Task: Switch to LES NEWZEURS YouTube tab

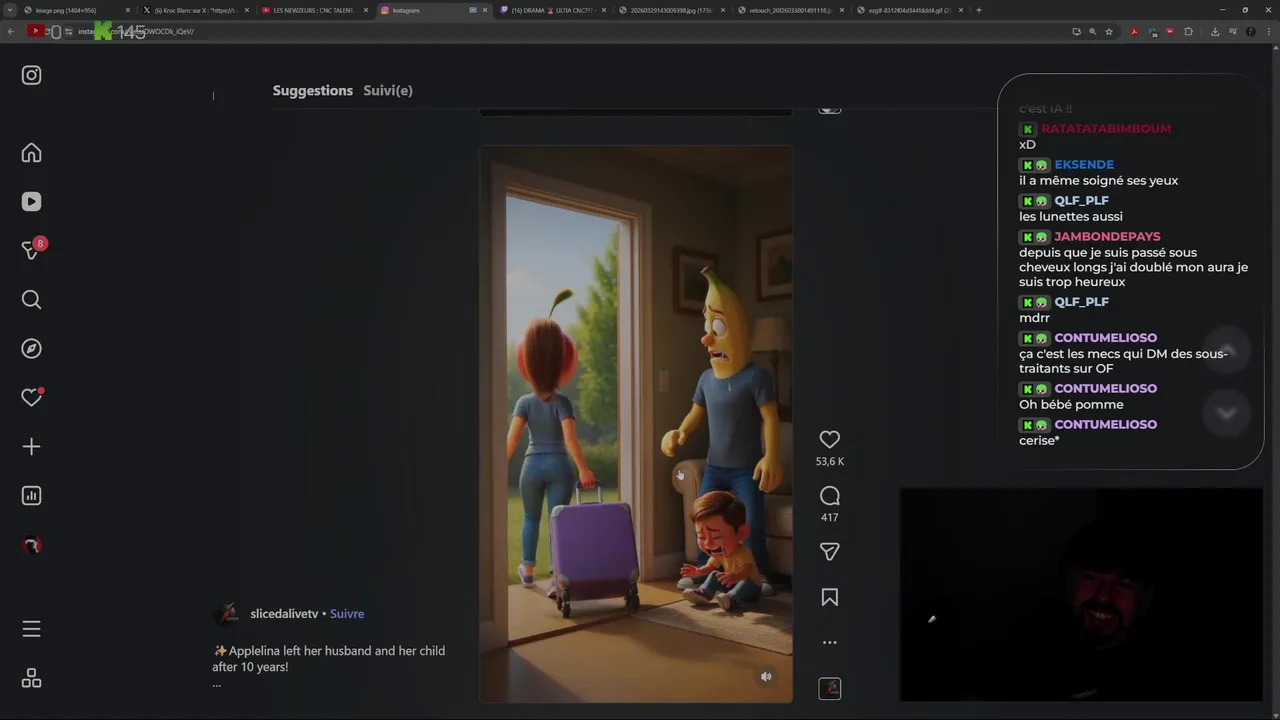Action: tap(314, 10)
